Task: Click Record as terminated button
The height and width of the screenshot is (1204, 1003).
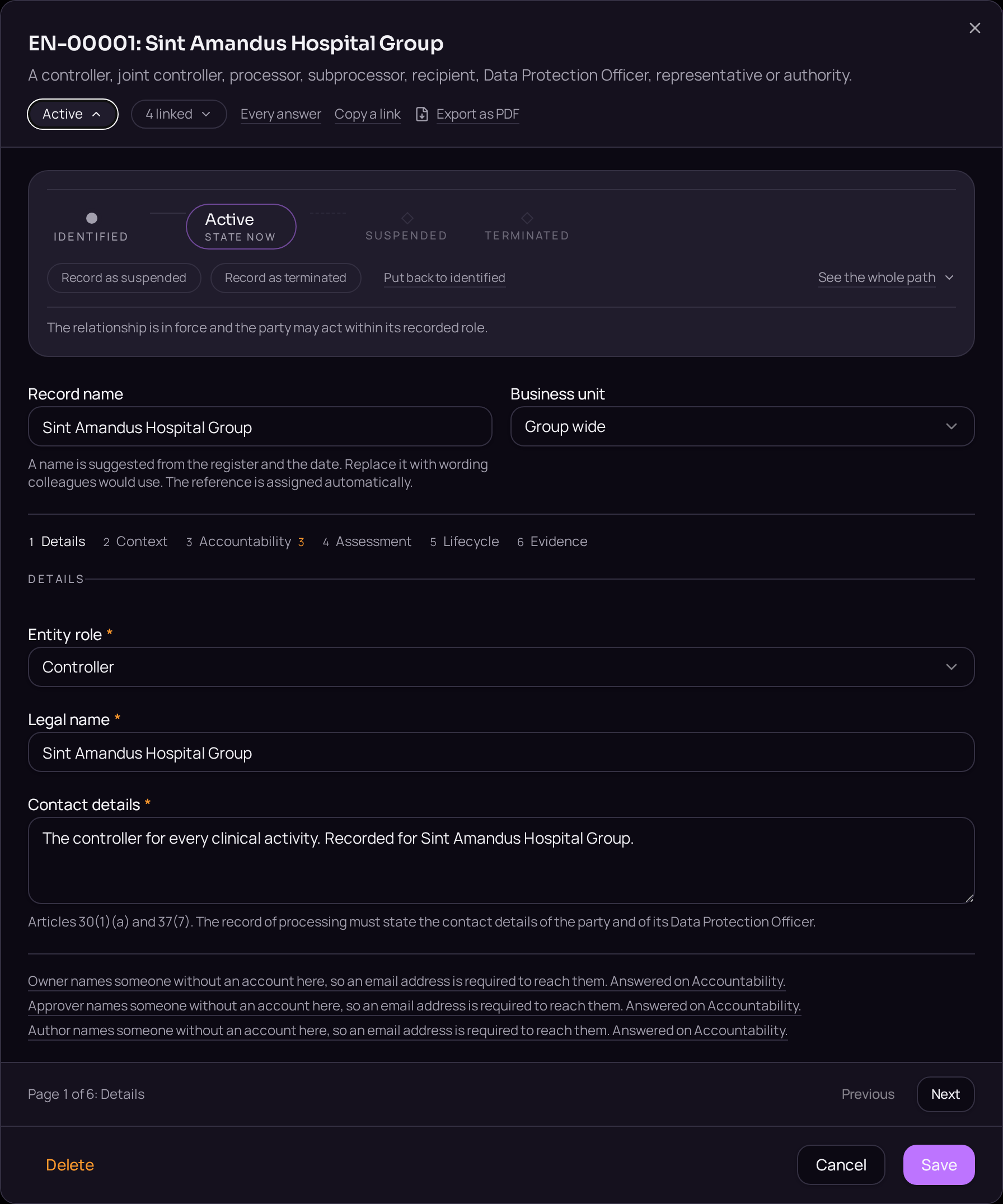Action: pos(285,278)
